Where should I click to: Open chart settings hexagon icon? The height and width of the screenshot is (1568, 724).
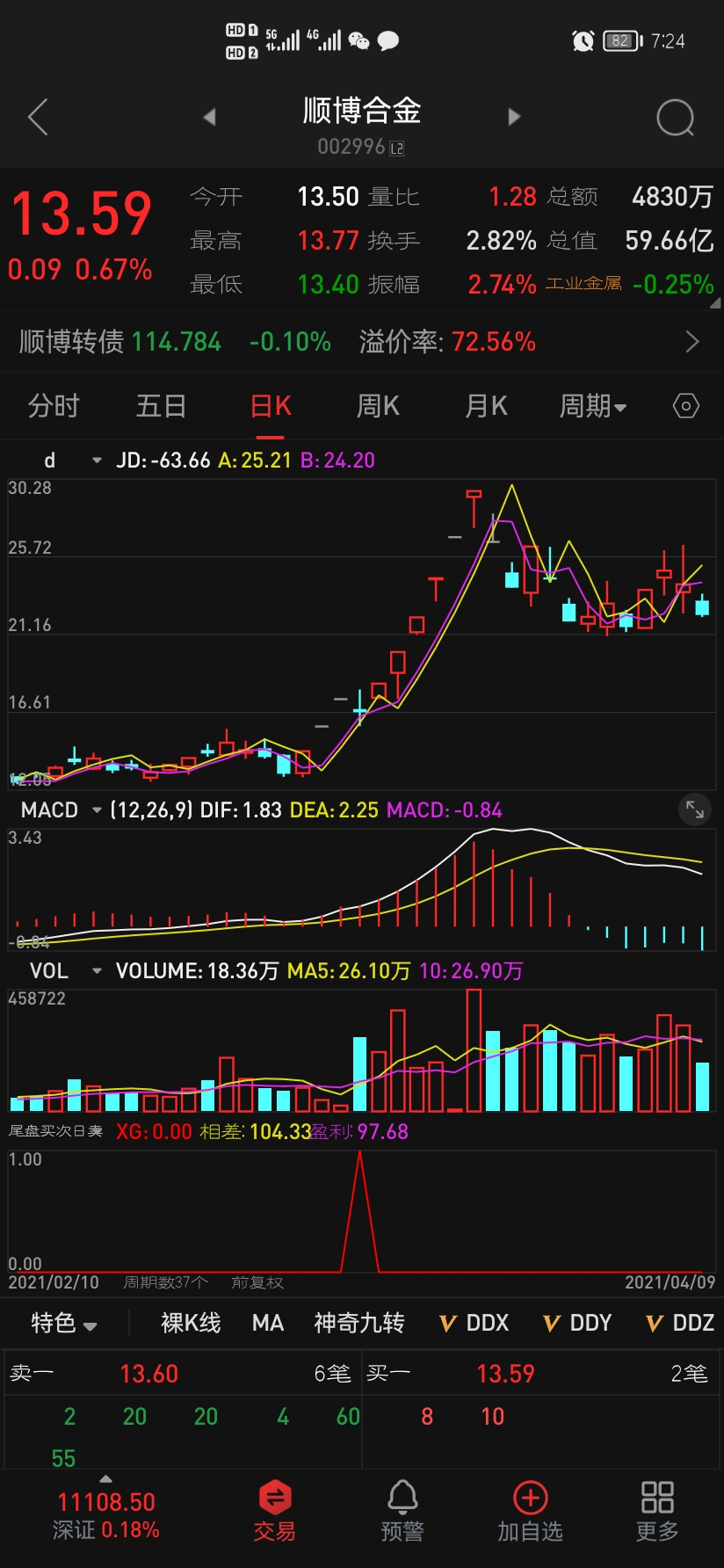pyautogui.click(x=685, y=406)
